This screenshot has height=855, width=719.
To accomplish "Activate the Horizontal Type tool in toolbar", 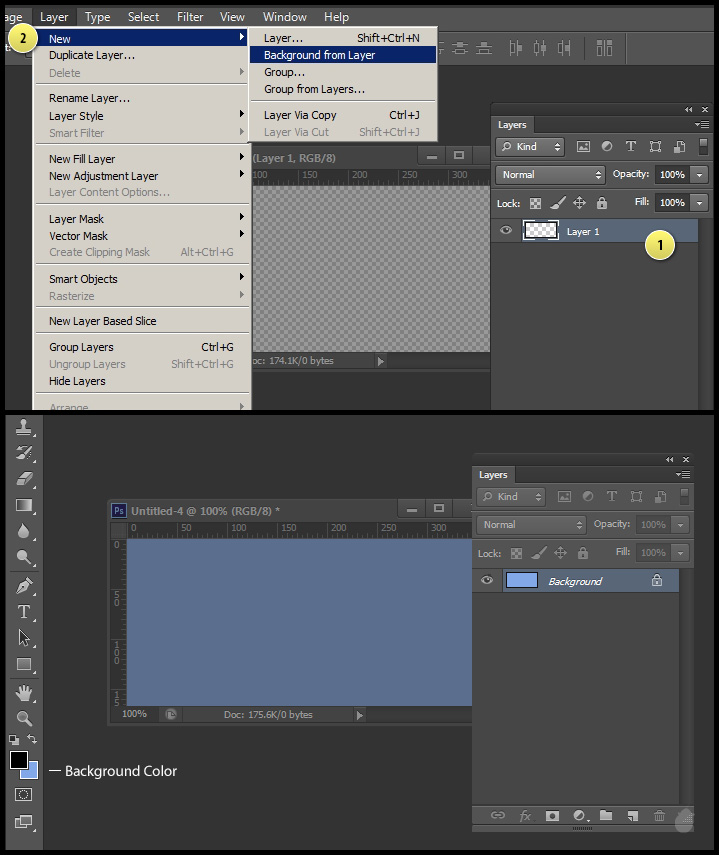I will [x=24, y=611].
